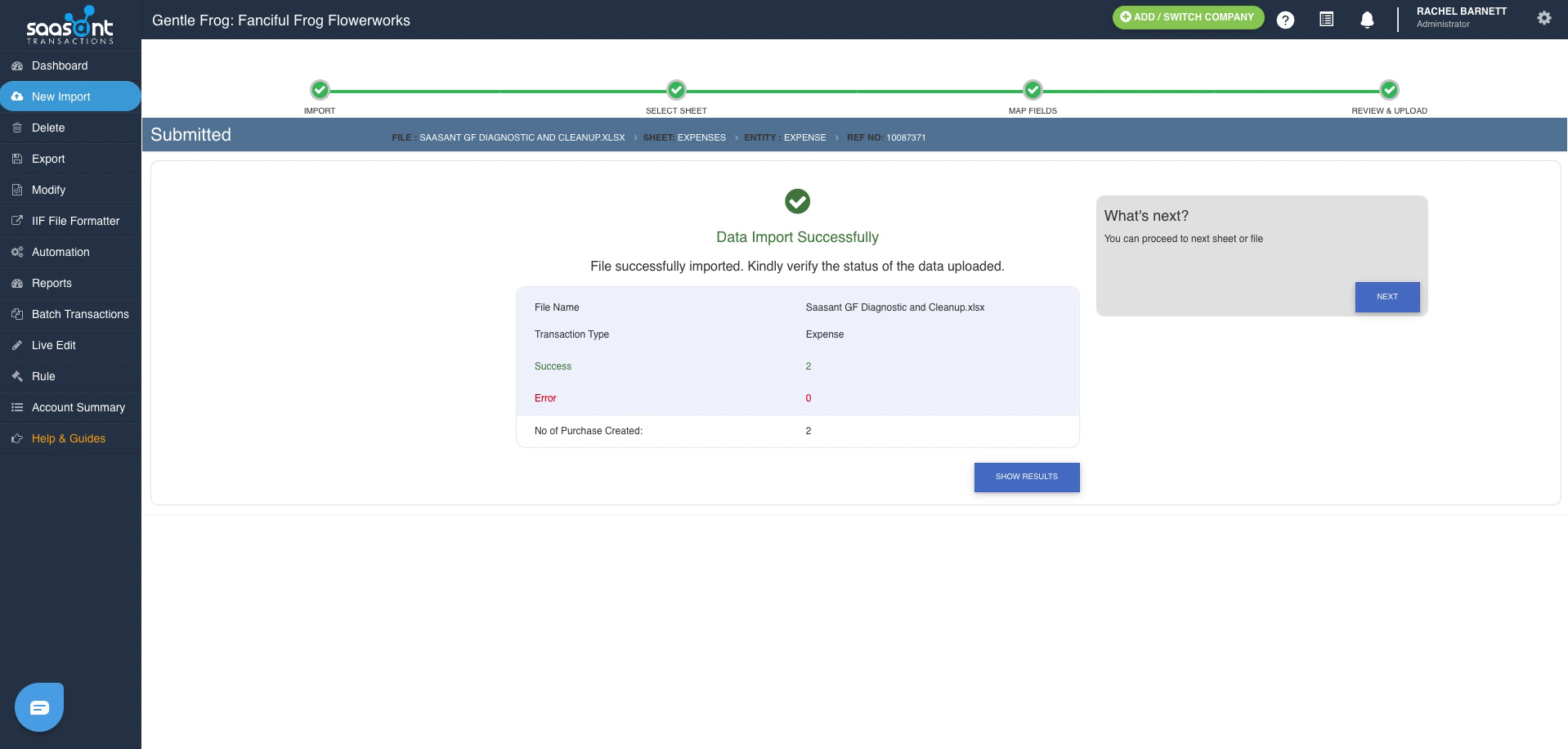Click the Map Fields step checkmark
1568x749 pixels.
[1033, 90]
